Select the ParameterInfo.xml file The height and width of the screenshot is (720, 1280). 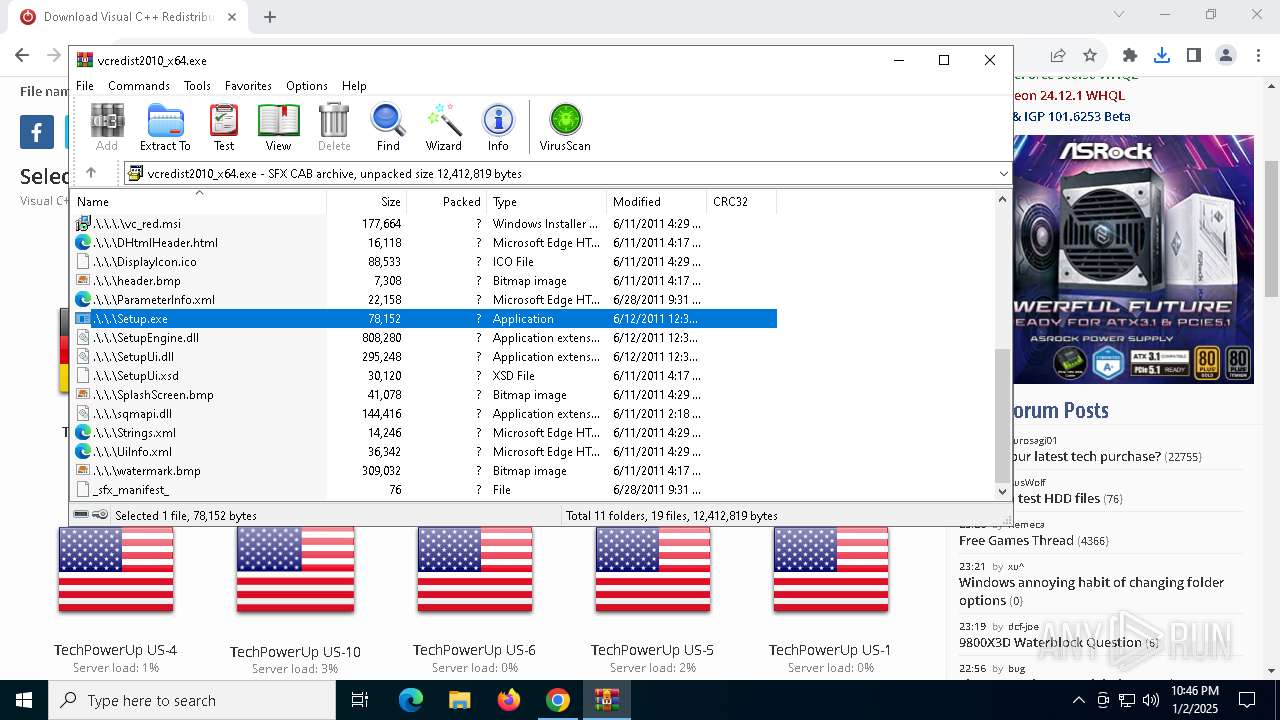(x=424, y=300)
